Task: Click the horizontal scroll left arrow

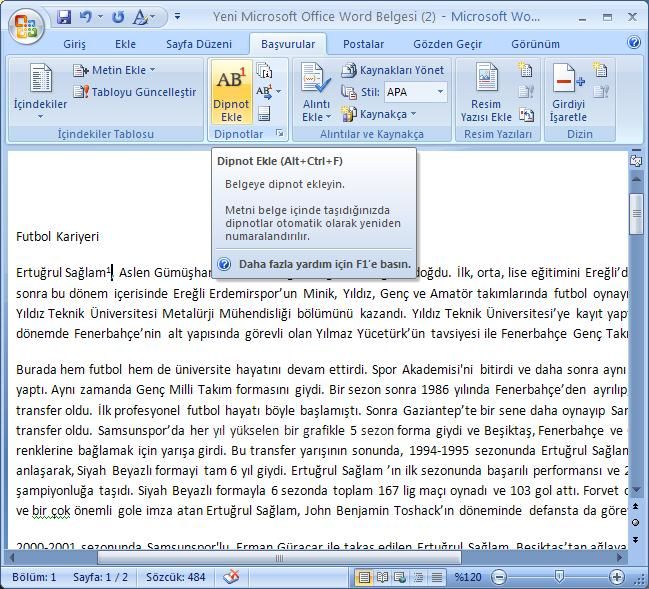Action: click(12, 558)
